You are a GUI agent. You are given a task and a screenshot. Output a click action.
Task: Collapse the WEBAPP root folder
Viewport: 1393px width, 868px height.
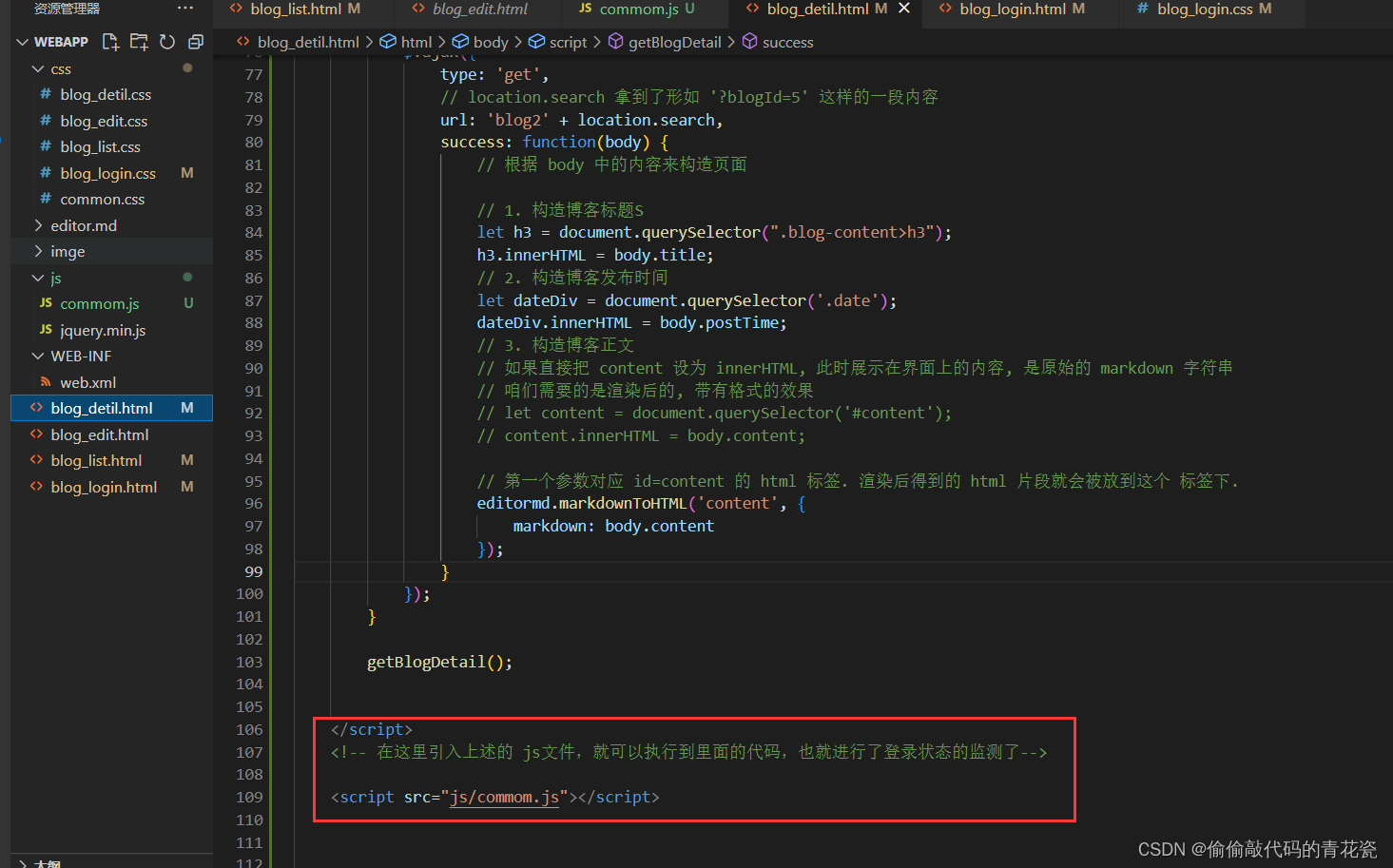[x=23, y=42]
